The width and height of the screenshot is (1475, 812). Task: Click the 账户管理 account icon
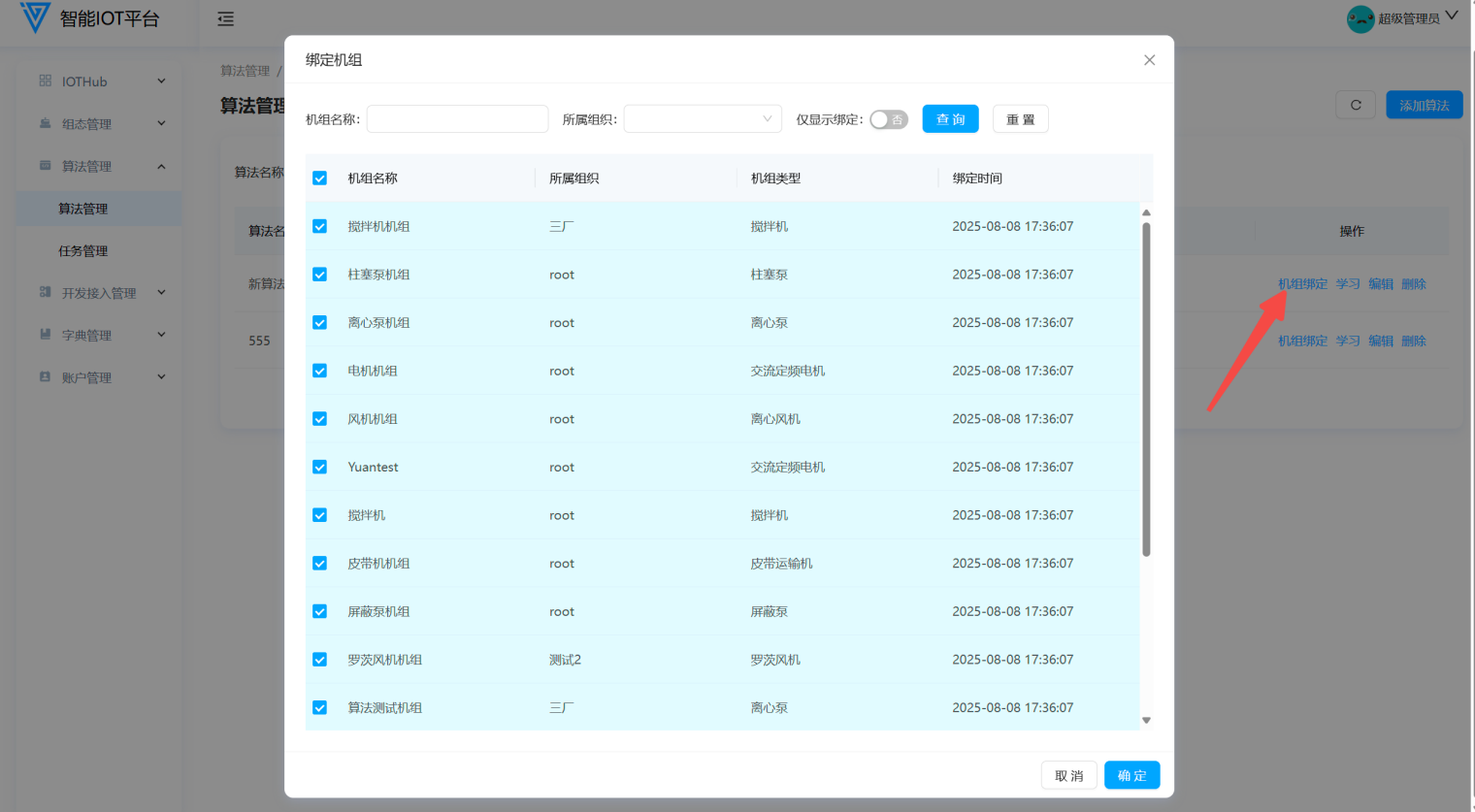click(45, 377)
